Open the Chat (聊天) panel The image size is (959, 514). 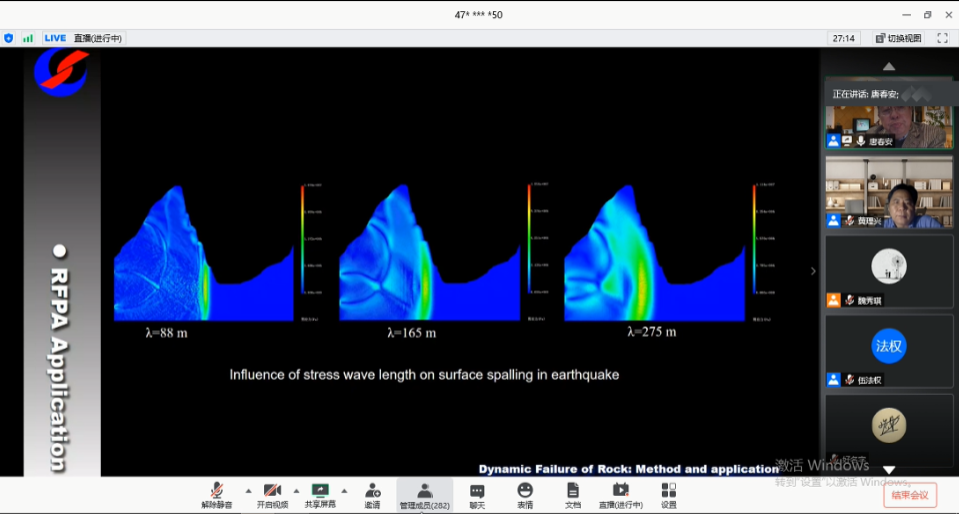pyautogui.click(x=477, y=494)
